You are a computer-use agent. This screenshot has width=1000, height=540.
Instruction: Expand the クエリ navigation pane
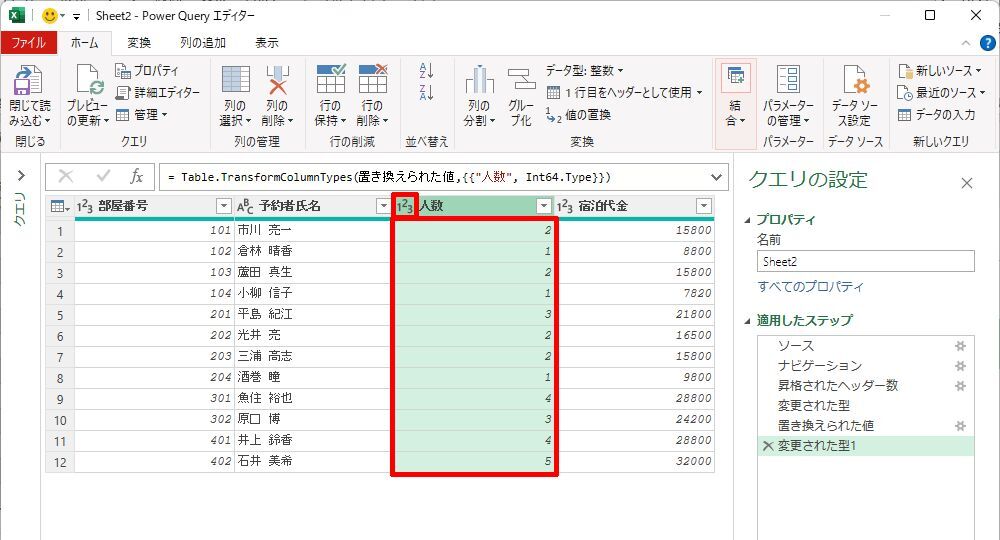[x=20, y=177]
